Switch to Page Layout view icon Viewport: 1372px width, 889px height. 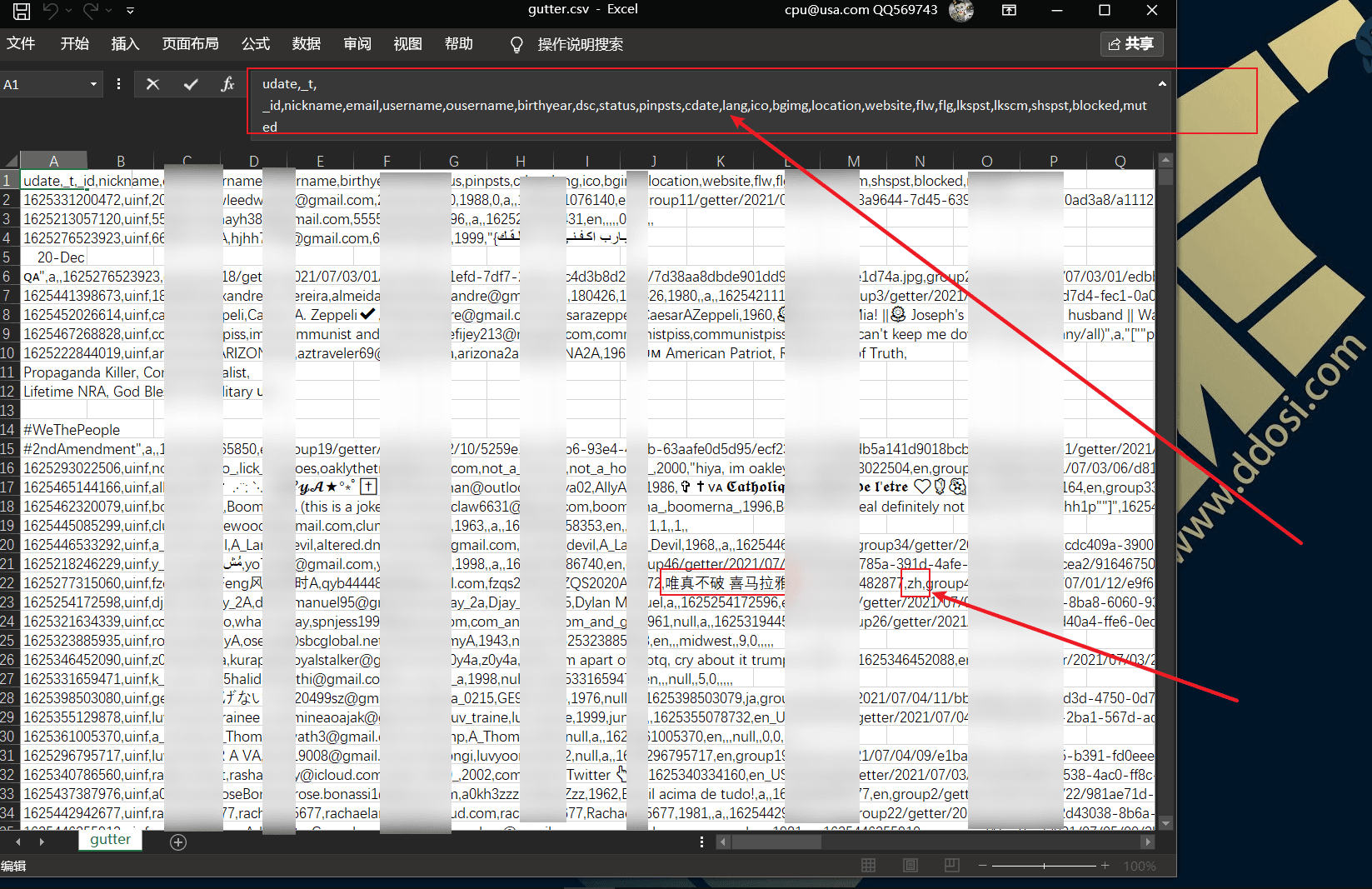tap(911, 866)
